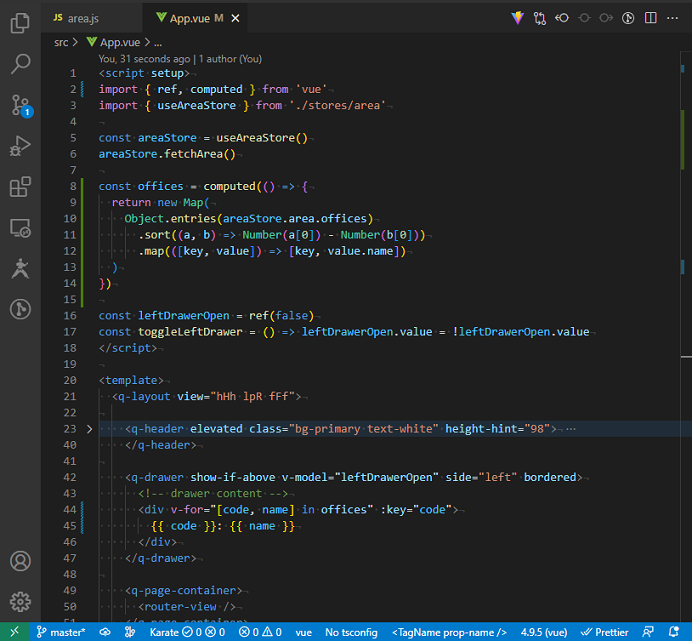Click the '4.9.5 (vue)' version status item
The image size is (692, 641).
pyautogui.click(x=544, y=632)
